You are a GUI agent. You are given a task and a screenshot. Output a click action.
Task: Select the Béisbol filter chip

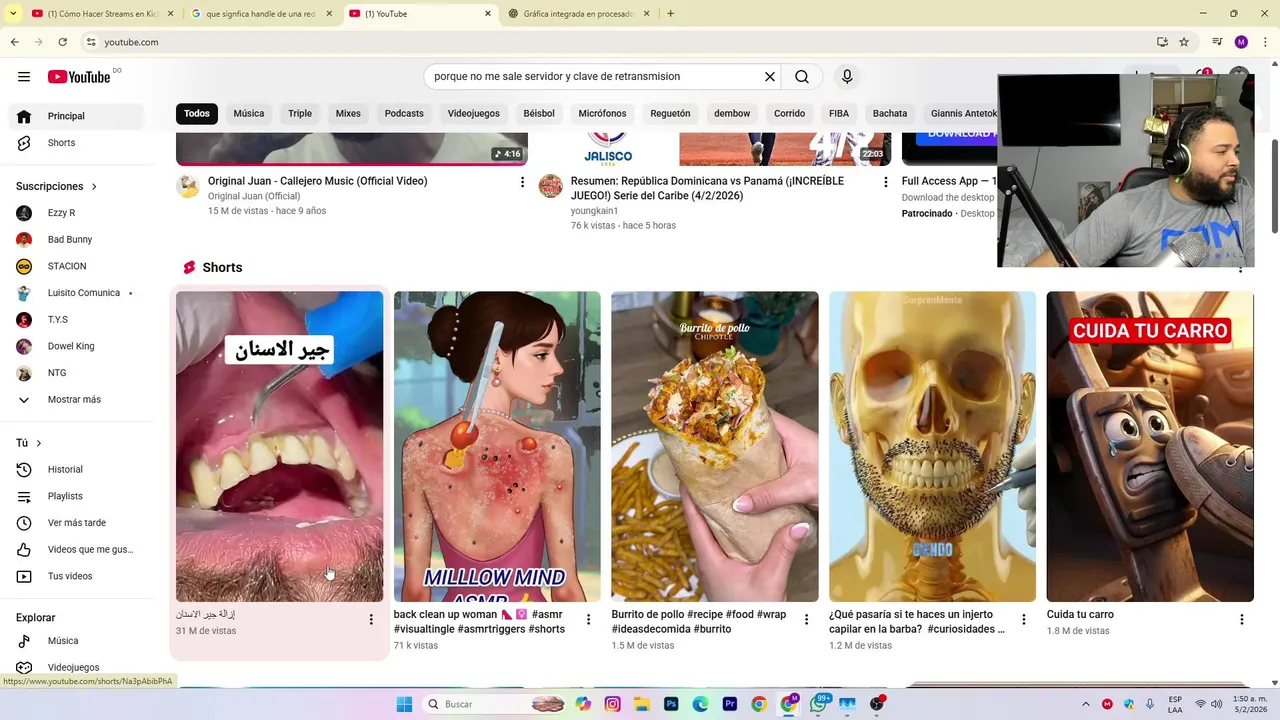(539, 114)
